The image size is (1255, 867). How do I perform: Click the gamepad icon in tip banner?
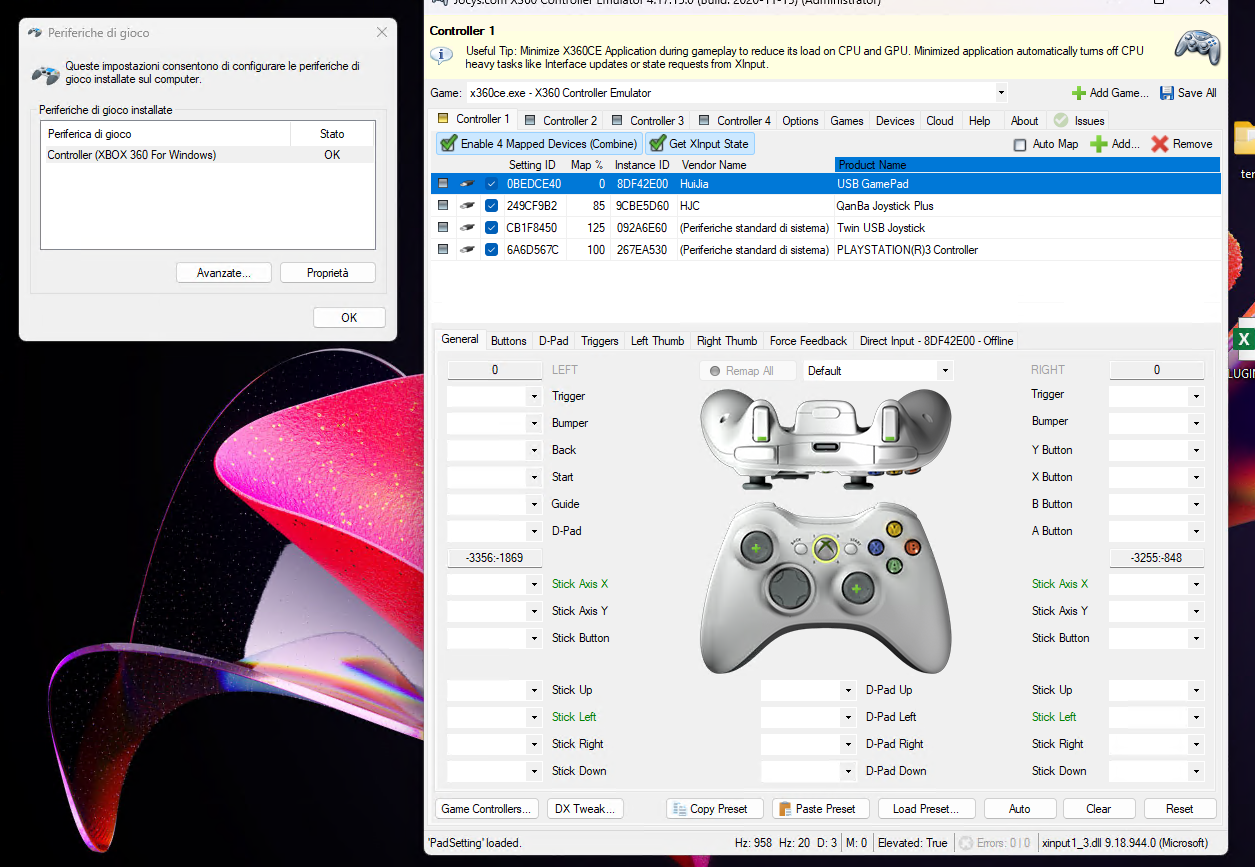point(1196,47)
